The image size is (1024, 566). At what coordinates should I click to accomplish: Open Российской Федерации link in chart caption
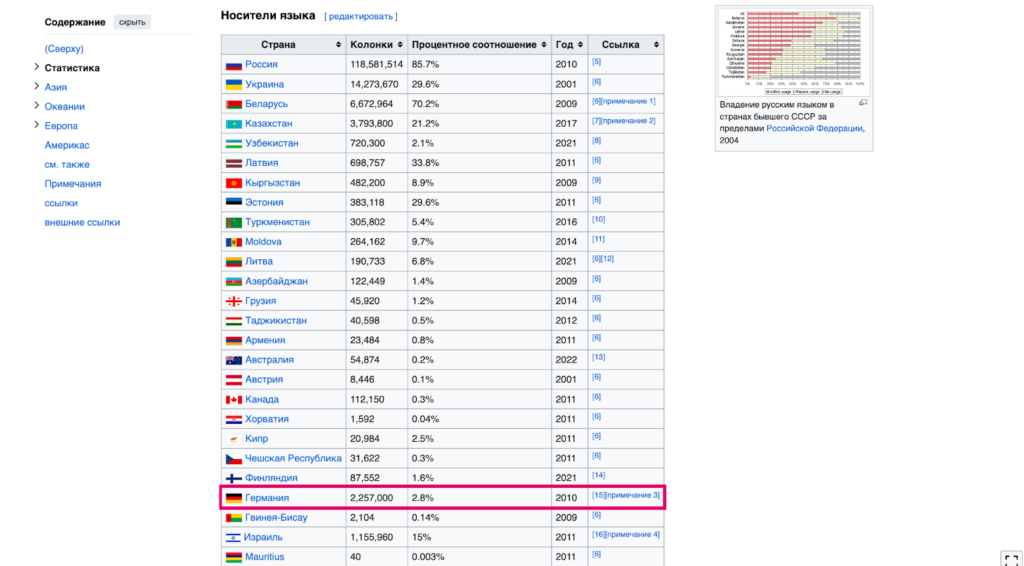tap(814, 128)
